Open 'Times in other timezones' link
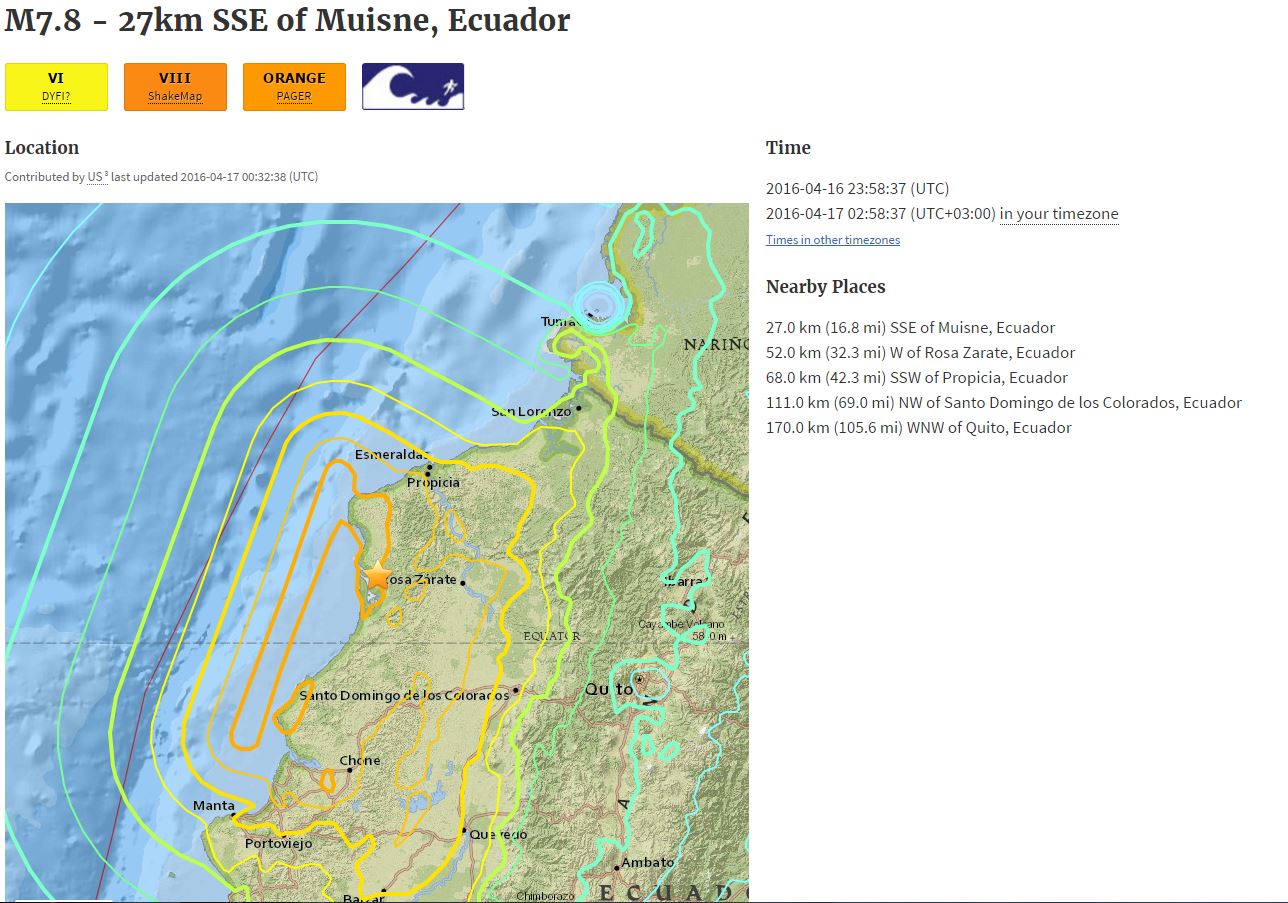Viewport: 1288px width, 903px height. (832, 240)
